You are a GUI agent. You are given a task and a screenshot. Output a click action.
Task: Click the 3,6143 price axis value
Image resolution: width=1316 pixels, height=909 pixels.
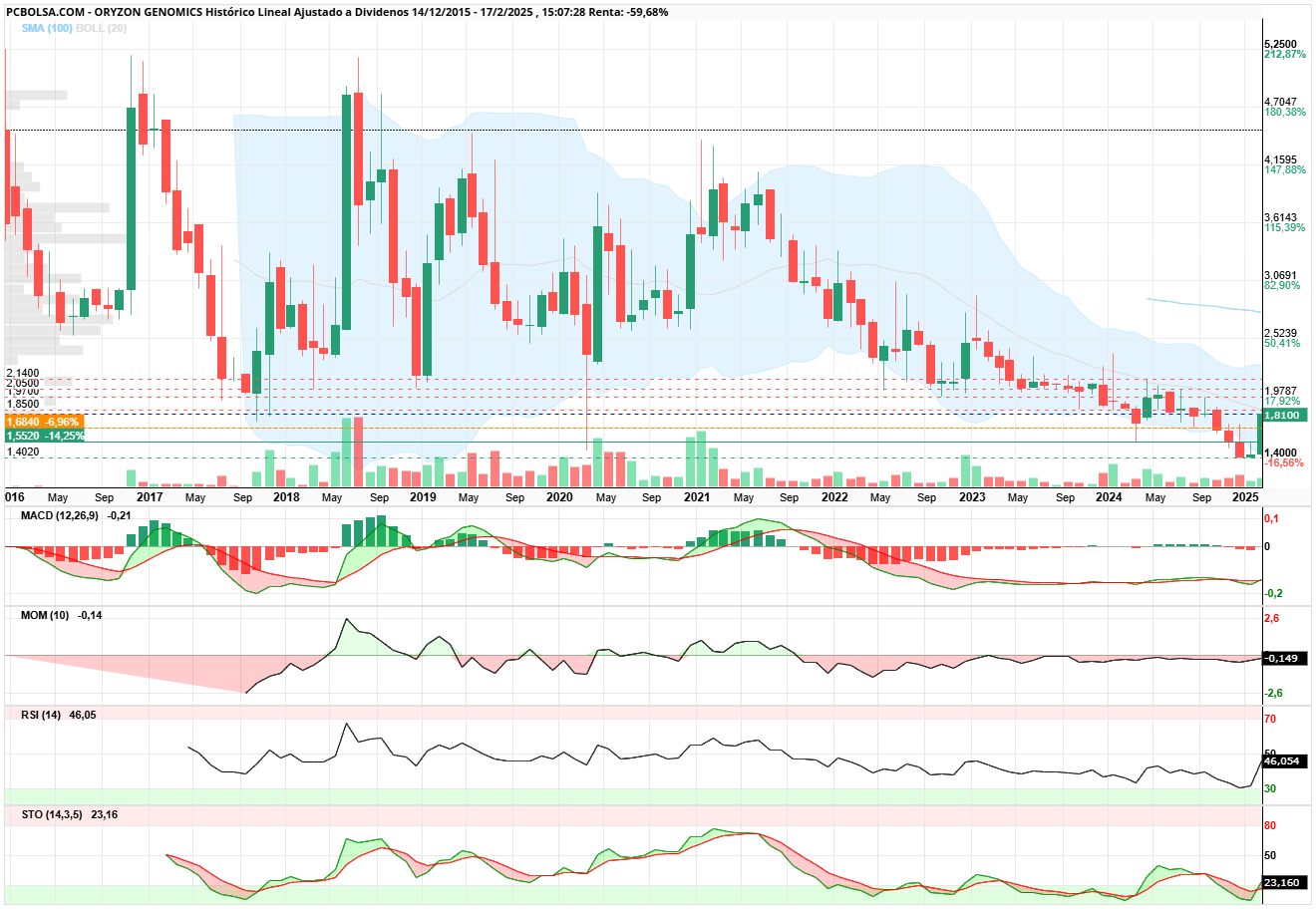pyautogui.click(x=1280, y=217)
